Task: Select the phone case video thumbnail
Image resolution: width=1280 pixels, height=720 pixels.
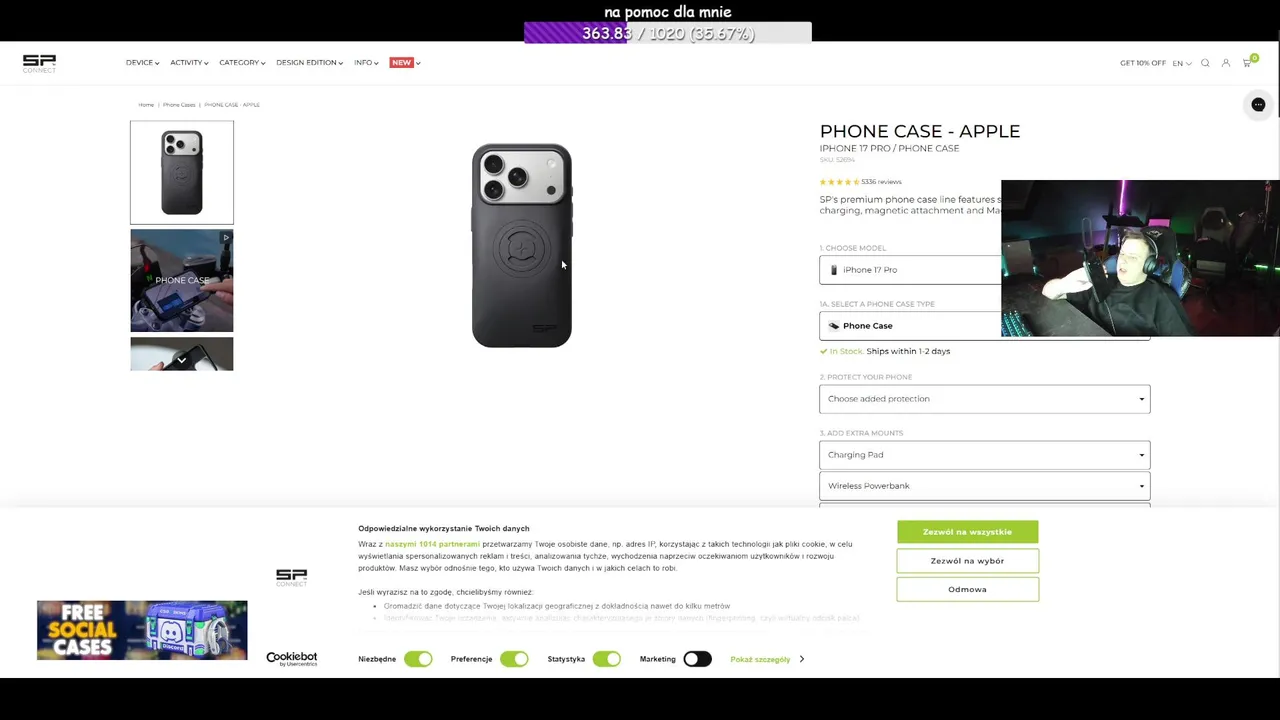Action: click(182, 280)
